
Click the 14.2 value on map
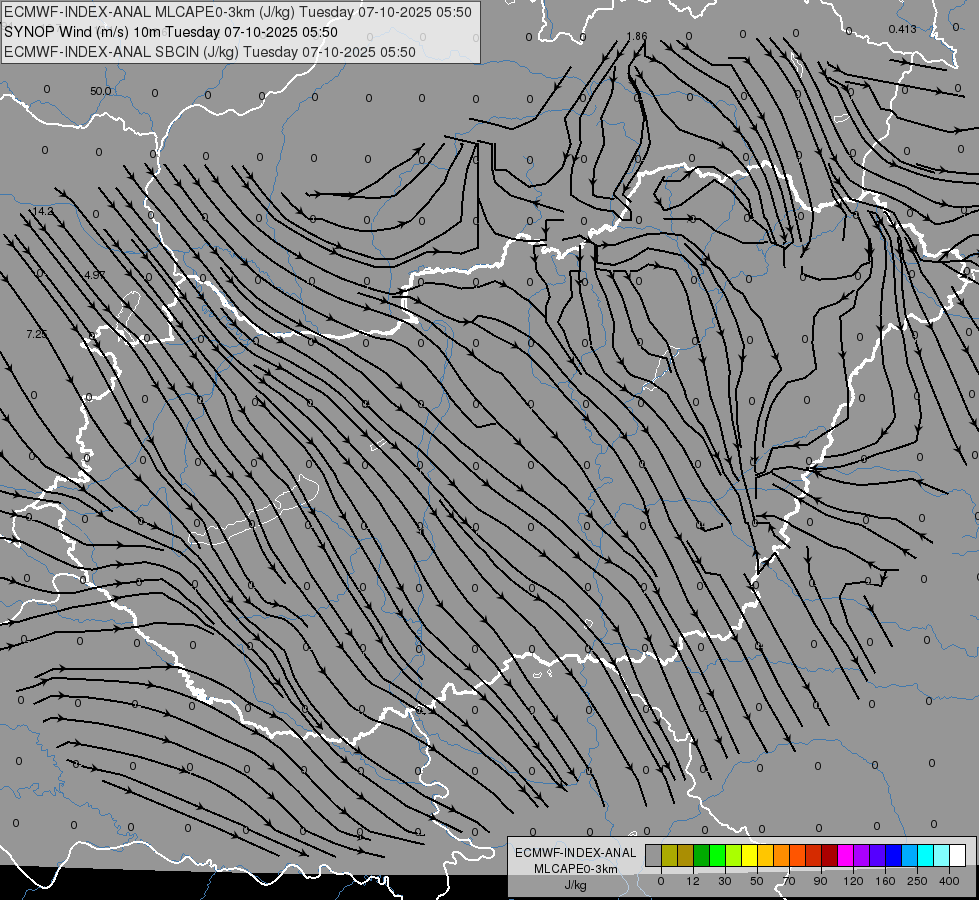43,211
